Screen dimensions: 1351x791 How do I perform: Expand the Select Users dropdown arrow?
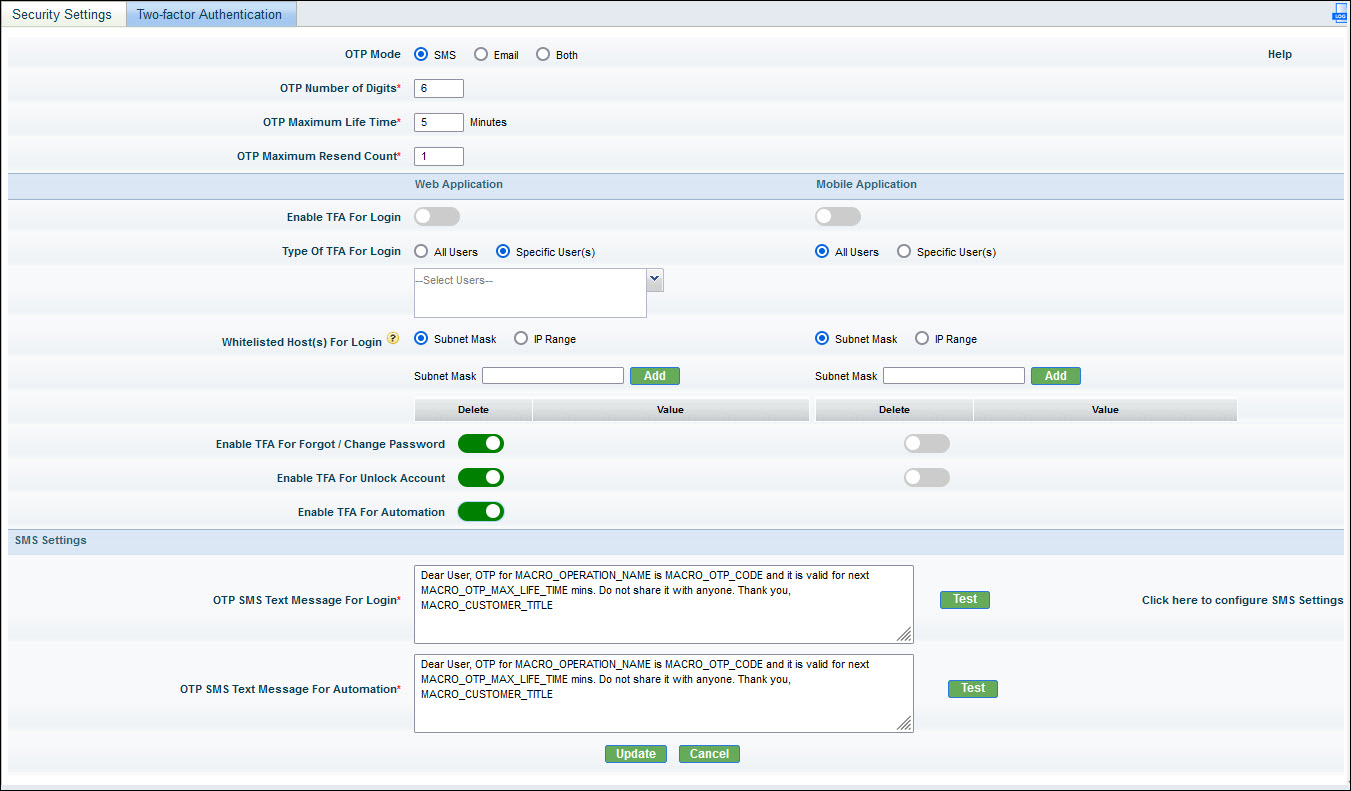click(655, 280)
